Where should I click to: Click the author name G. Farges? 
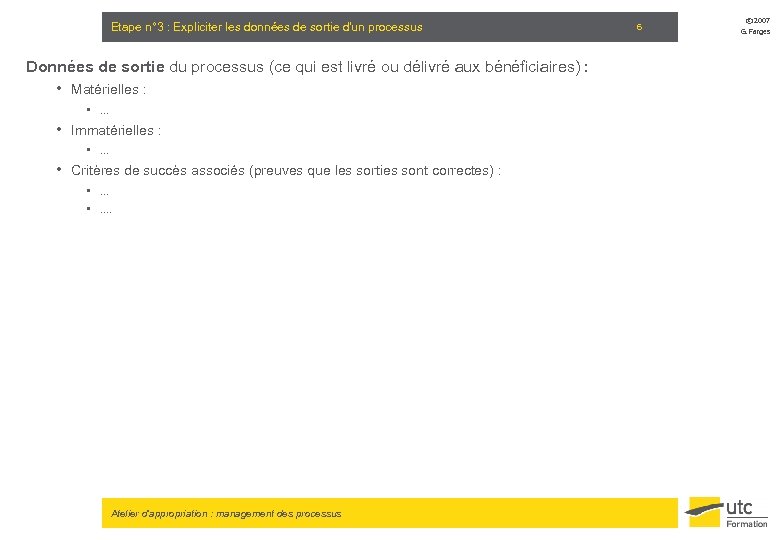click(x=755, y=31)
